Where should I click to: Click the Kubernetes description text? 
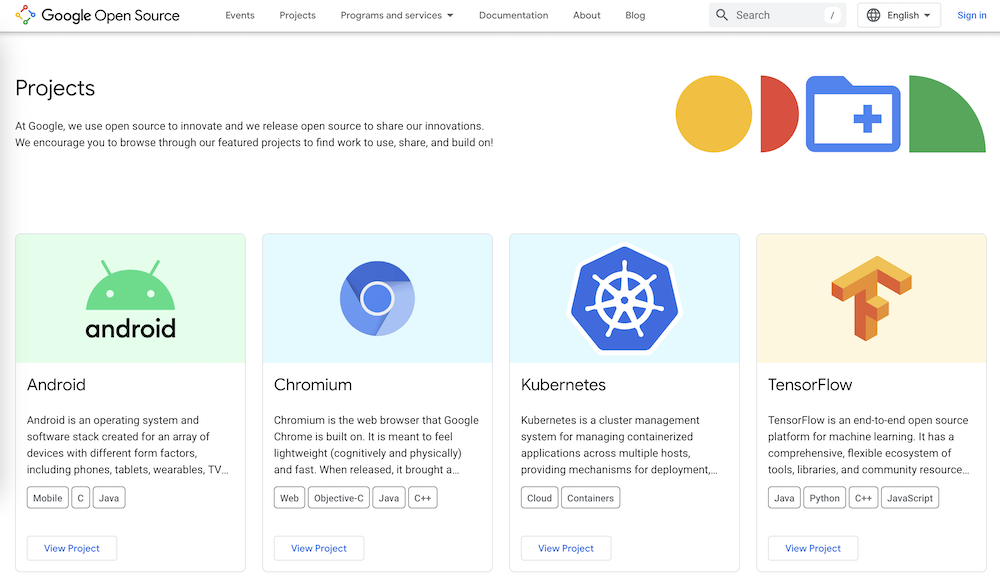pos(619,445)
